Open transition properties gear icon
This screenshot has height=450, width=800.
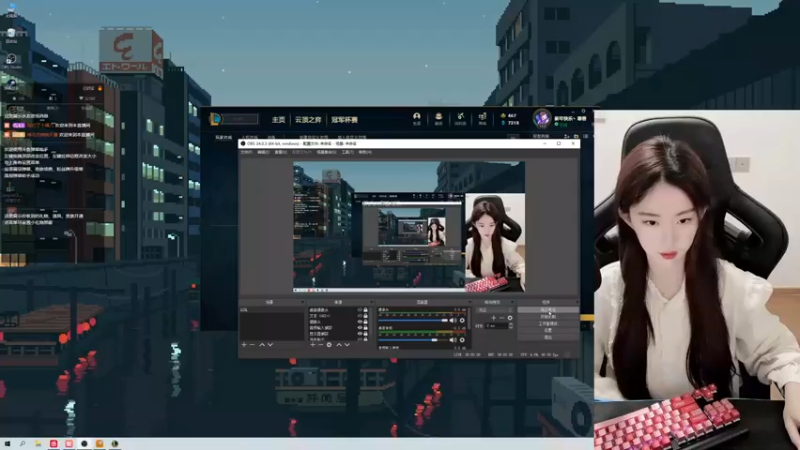coord(510,318)
